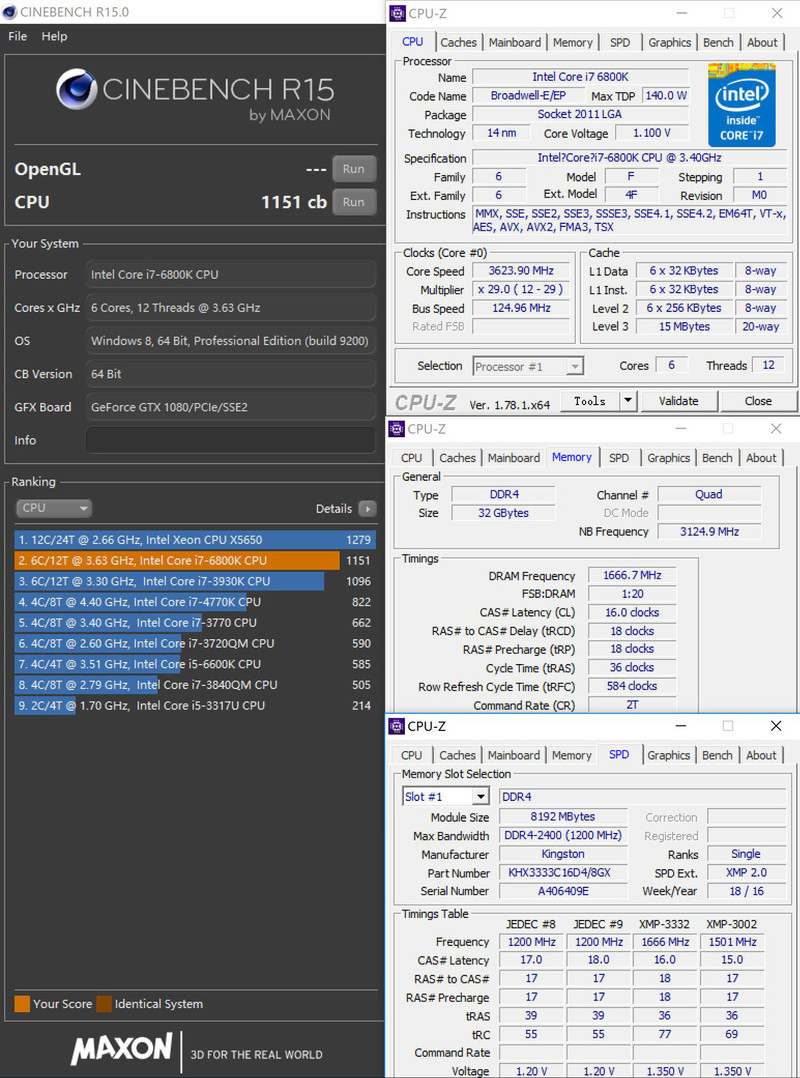Image resolution: width=800 pixels, height=1078 pixels.
Task: Click CPU-Z icon in Memory window title
Action: (397, 429)
